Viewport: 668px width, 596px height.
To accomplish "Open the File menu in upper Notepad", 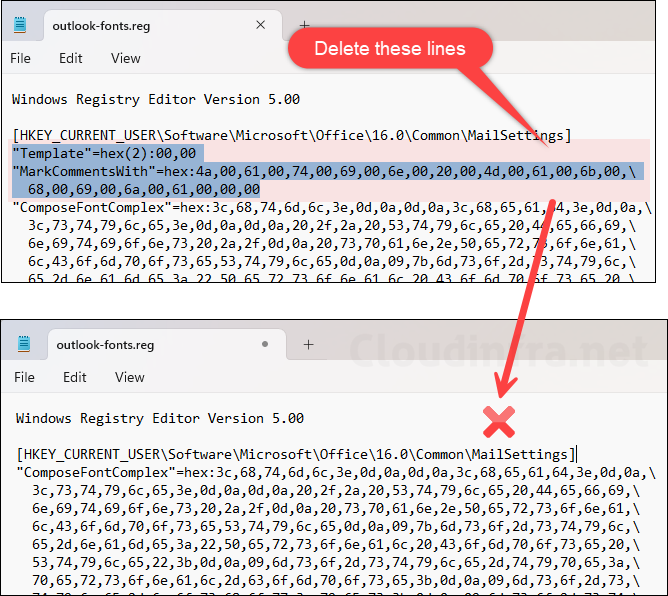I will click(x=21, y=58).
